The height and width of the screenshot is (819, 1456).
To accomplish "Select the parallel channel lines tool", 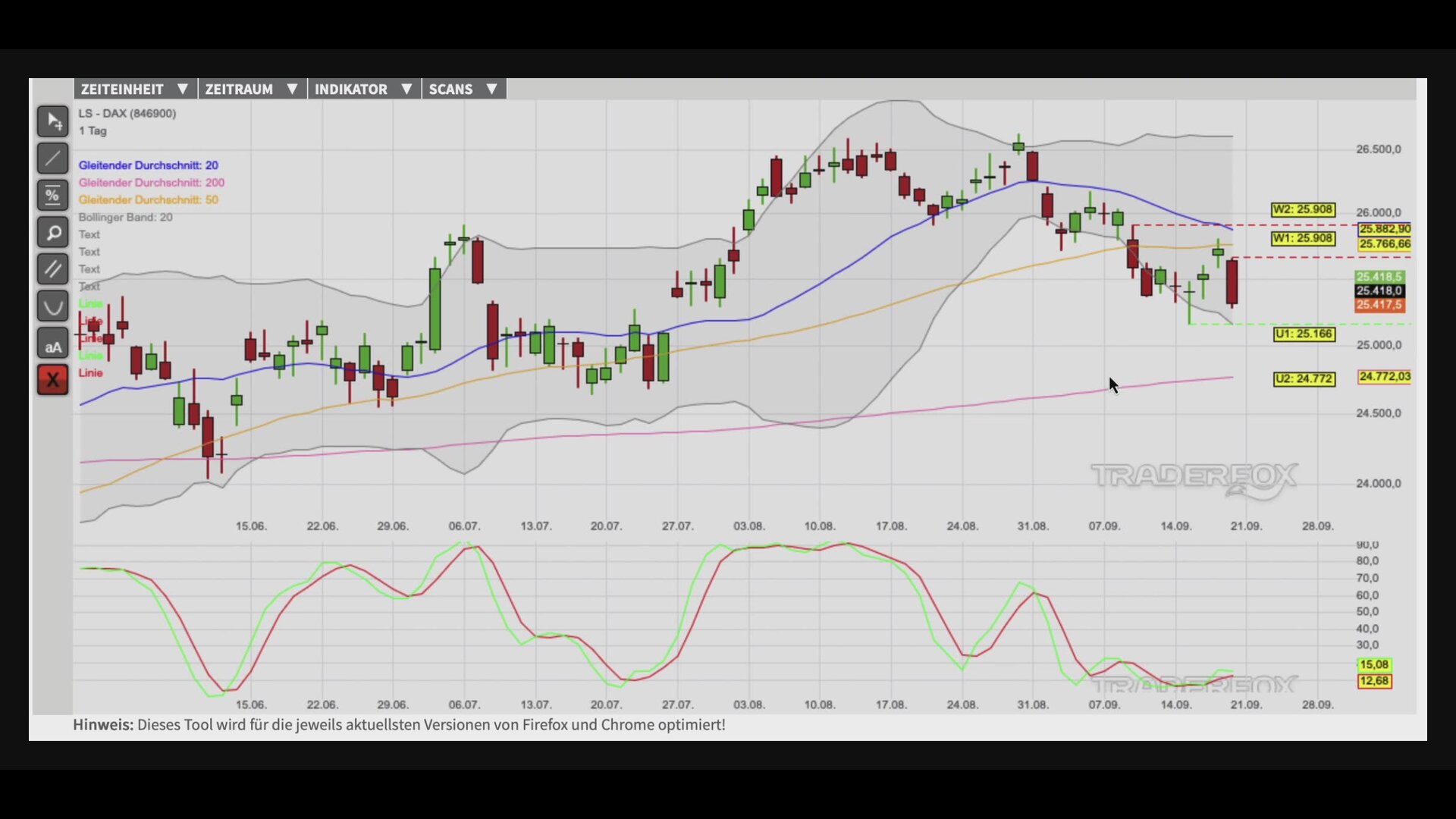I will (53, 269).
